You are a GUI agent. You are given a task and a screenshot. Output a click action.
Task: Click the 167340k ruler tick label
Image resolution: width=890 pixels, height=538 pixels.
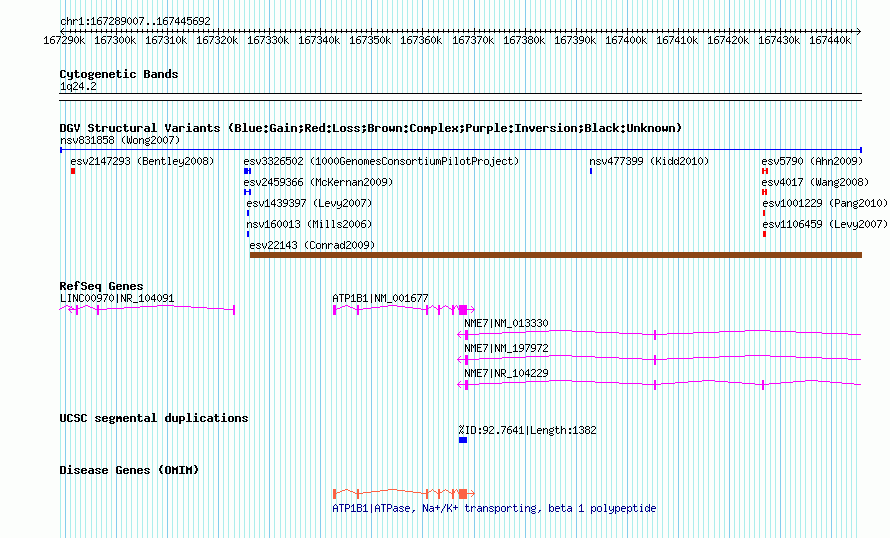(x=319, y=40)
